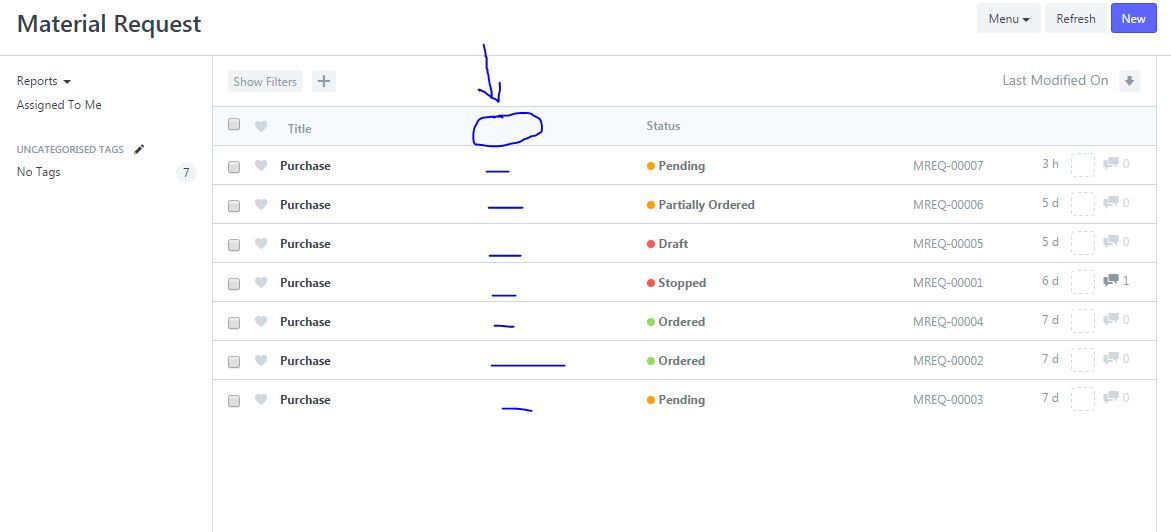Select Assigned To Me in sidebar
Viewport: 1171px width, 532px height.
pyautogui.click(x=59, y=105)
